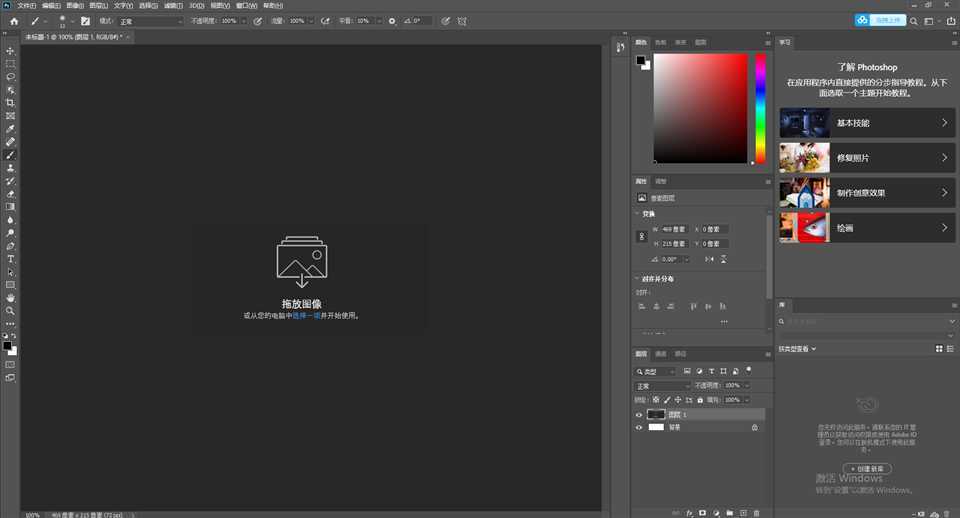The image size is (960, 518).
Task: Select the Zoom tool
Action: (10, 311)
